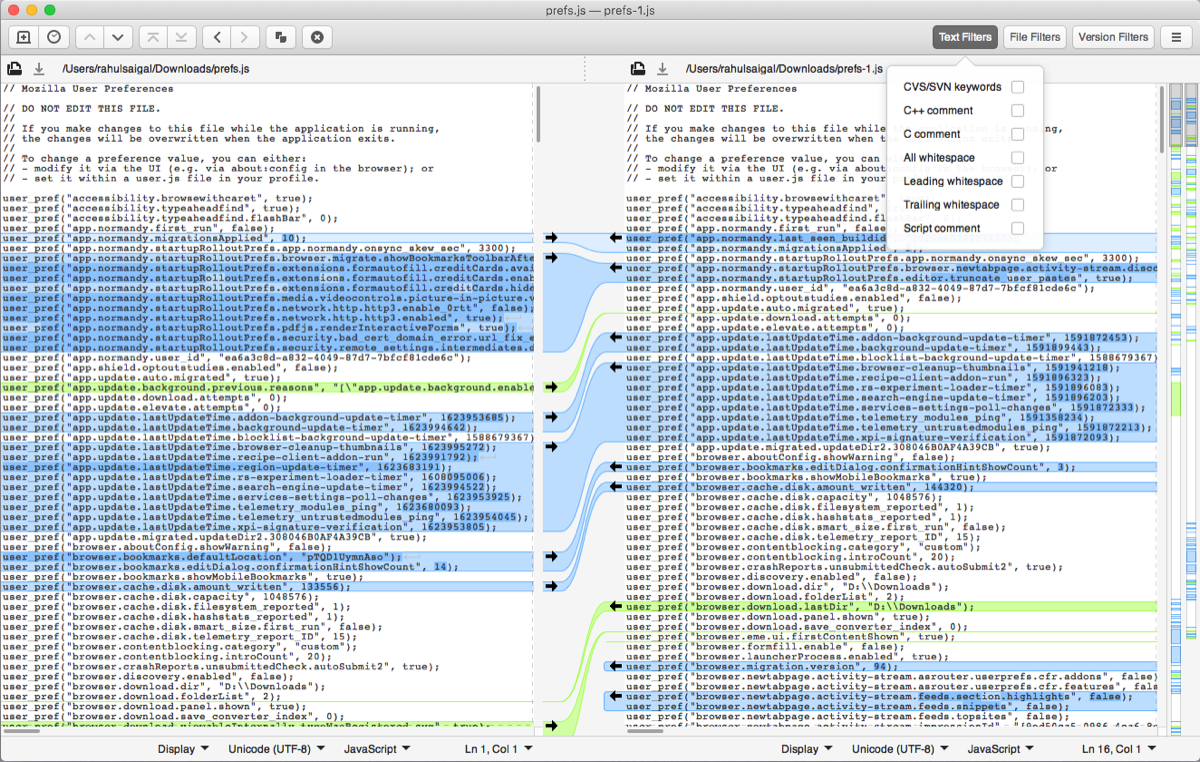Click the copy-changes merge icon in the toolbar
This screenshot has height=762, width=1200.
click(280, 37)
